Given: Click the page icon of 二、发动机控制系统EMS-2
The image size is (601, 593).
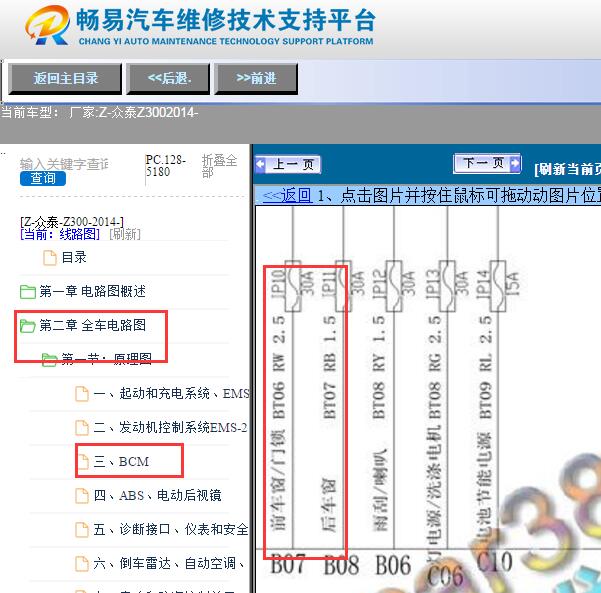Looking at the screenshot, I should [82, 427].
